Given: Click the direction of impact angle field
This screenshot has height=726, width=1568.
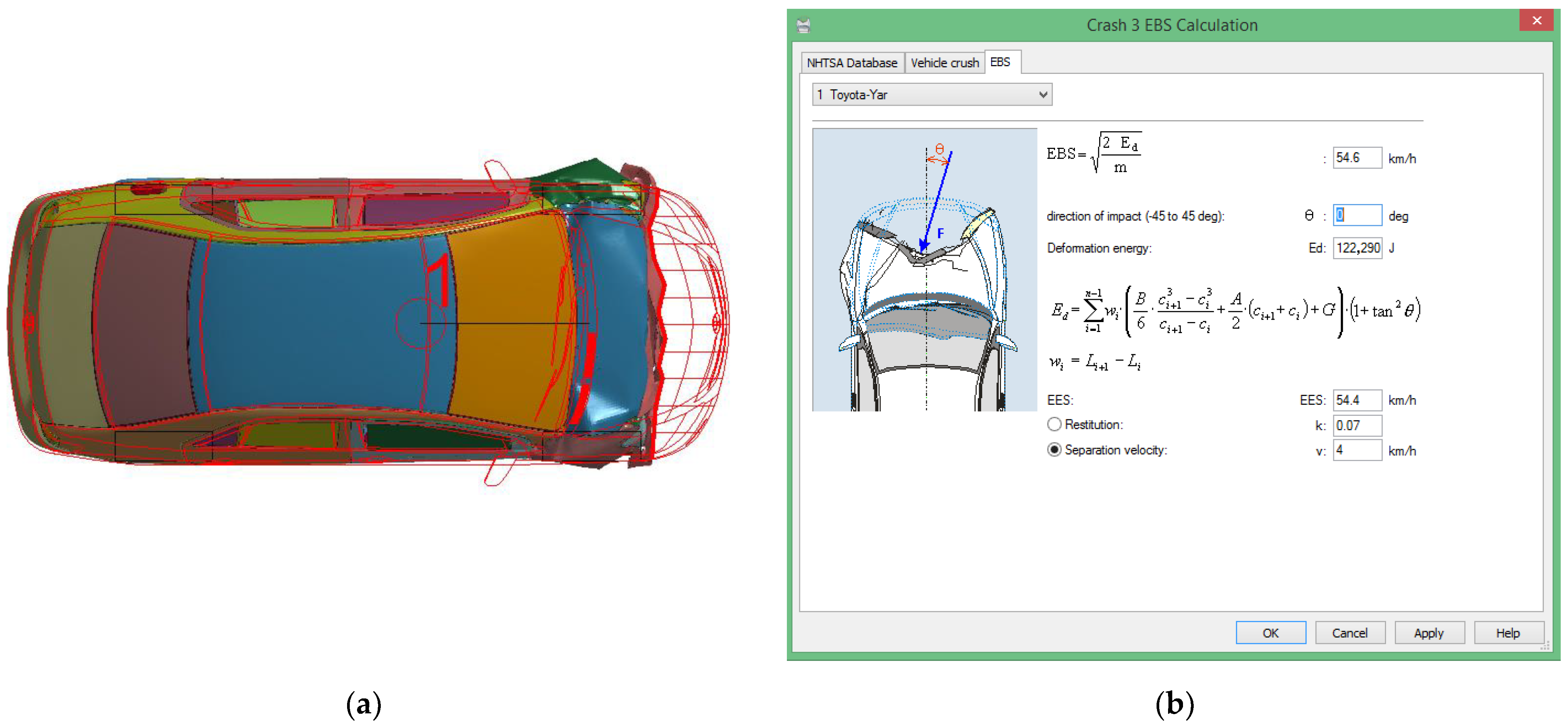Looking at the screenshot, I should [x=1357, y=216].
